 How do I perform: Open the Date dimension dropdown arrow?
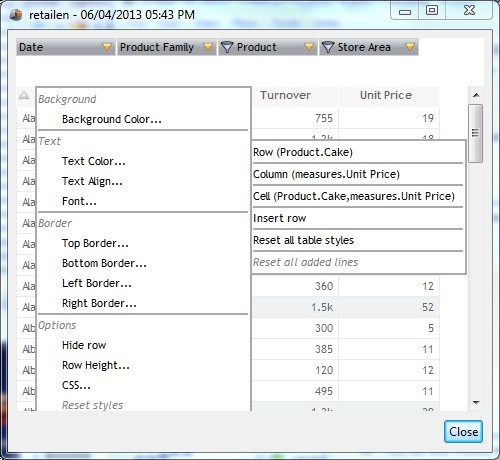point(107,47)
